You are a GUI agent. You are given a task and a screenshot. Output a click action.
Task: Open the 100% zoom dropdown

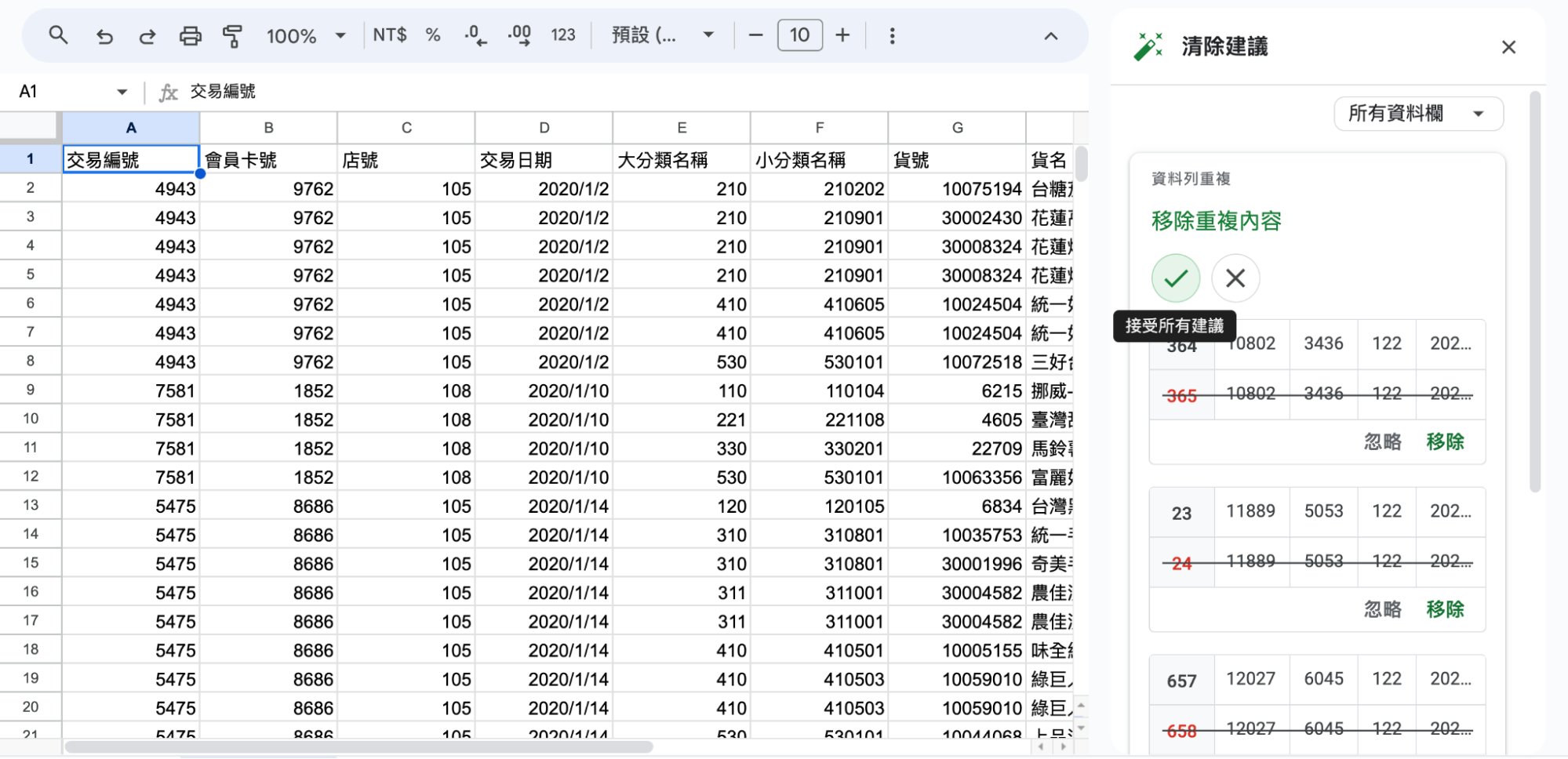[307, 36]
